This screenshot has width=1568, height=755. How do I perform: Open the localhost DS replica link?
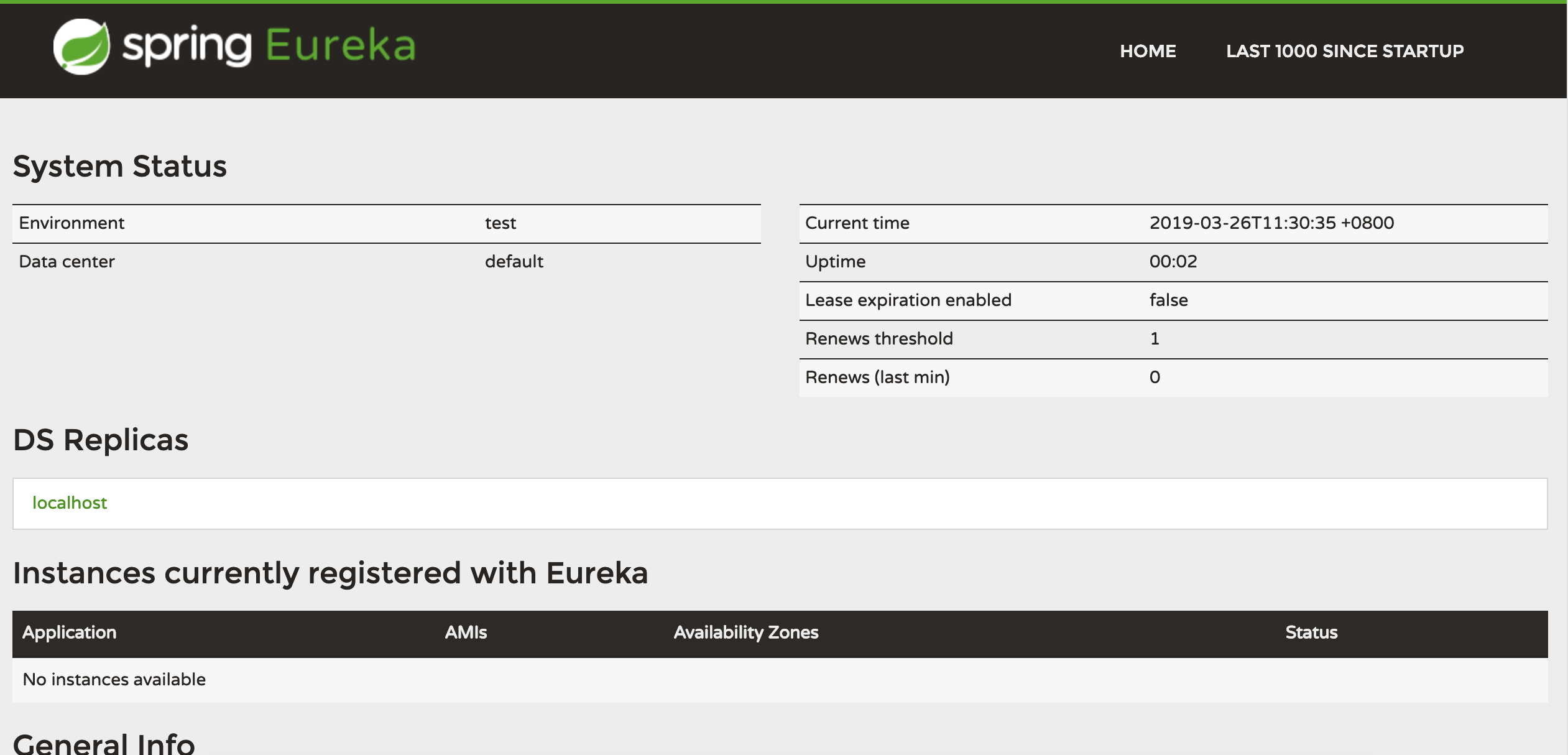pos(70,503)
